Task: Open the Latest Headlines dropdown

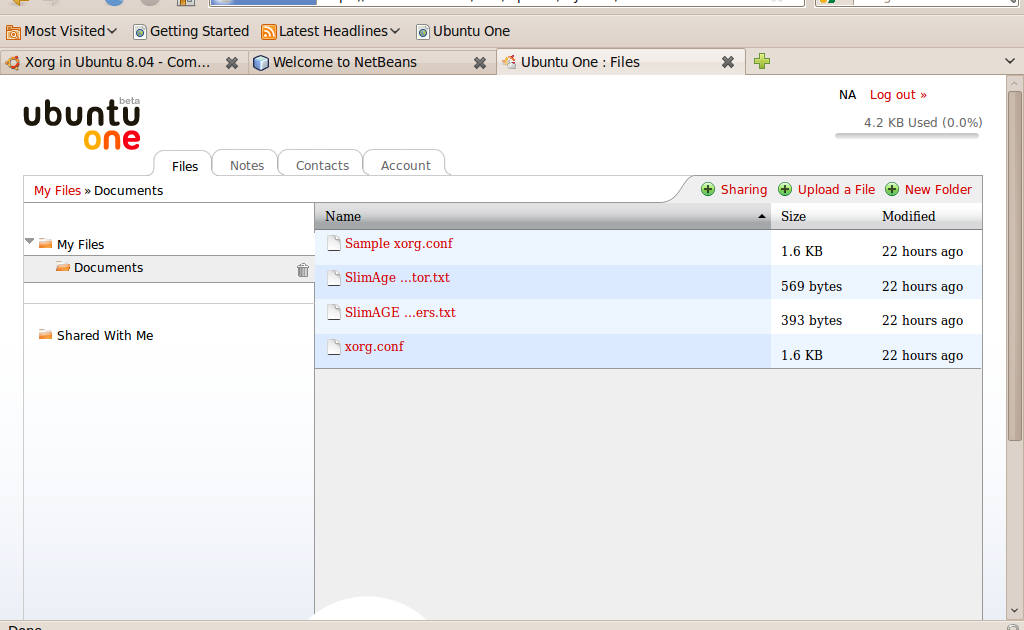Action: pyautogui.click(x=395, y=31)
